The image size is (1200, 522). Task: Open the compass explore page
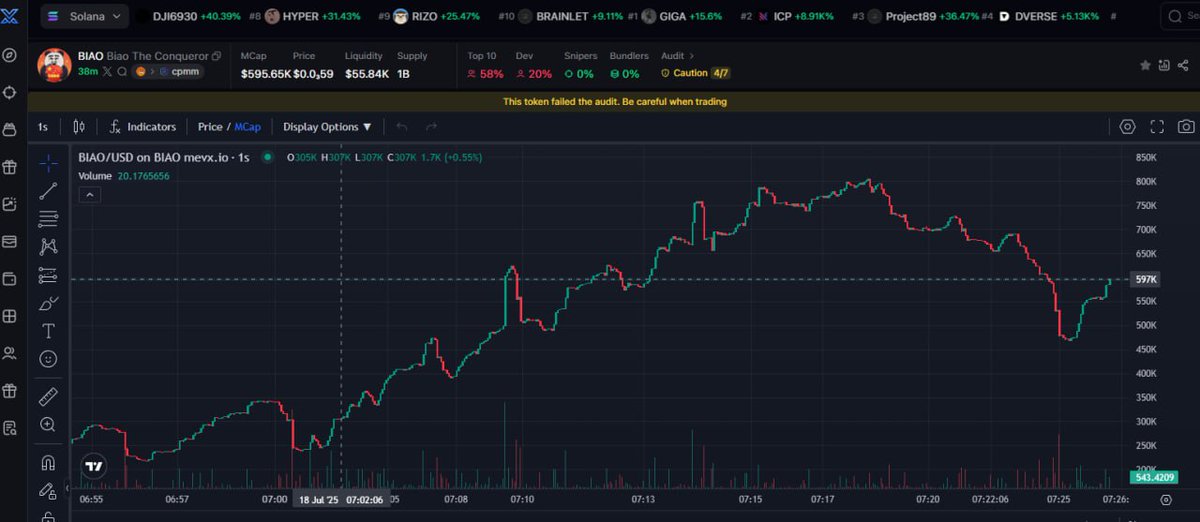(x=10, y=55)
